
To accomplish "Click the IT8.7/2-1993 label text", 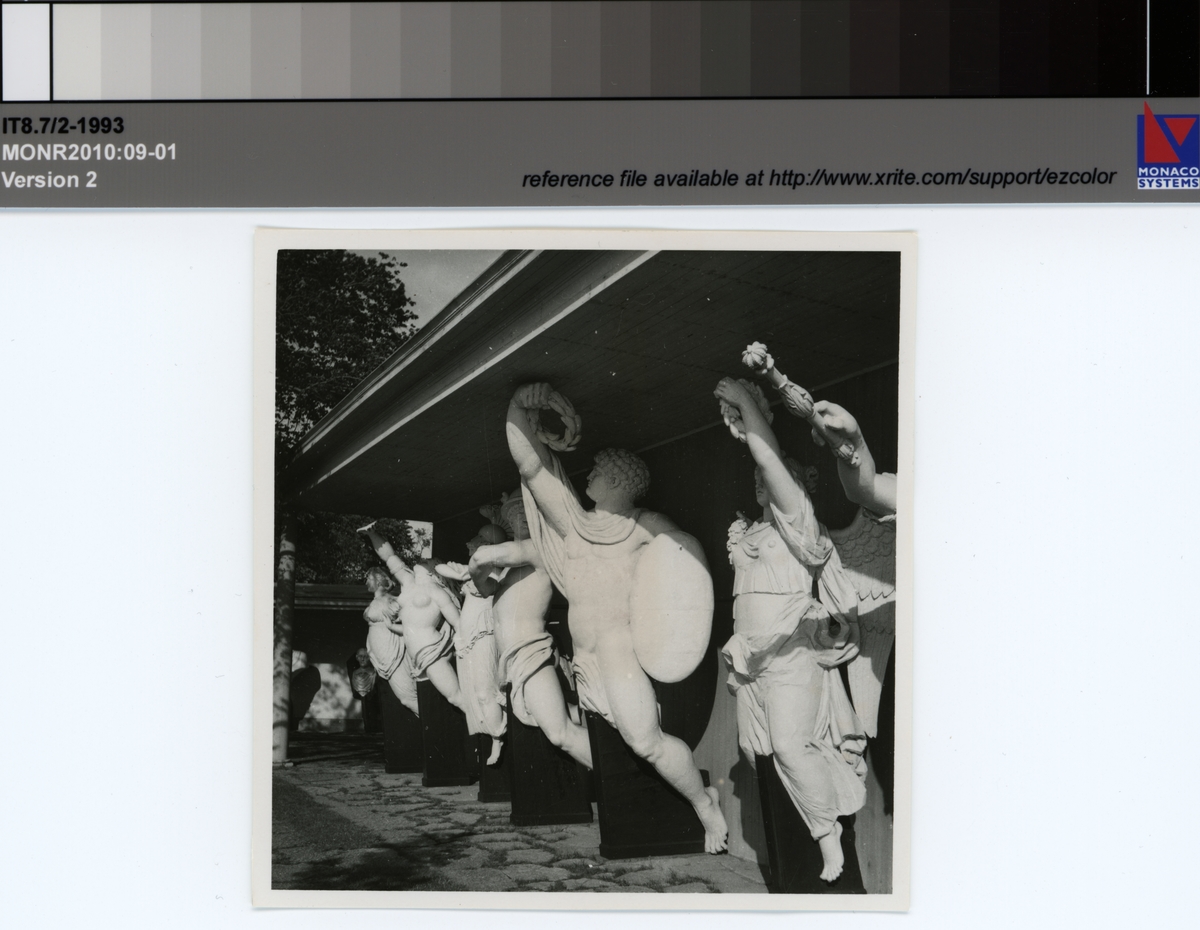I will pyautogui.click(x=63, y=126).
